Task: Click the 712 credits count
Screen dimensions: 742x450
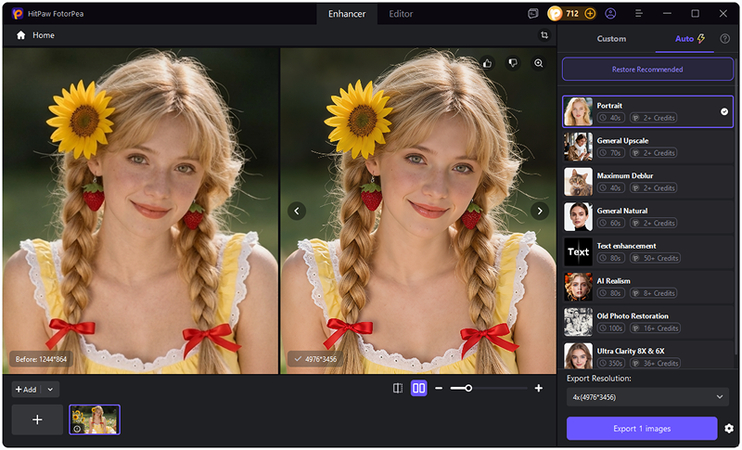Action: pyautogui.click(x=572, y=14)
